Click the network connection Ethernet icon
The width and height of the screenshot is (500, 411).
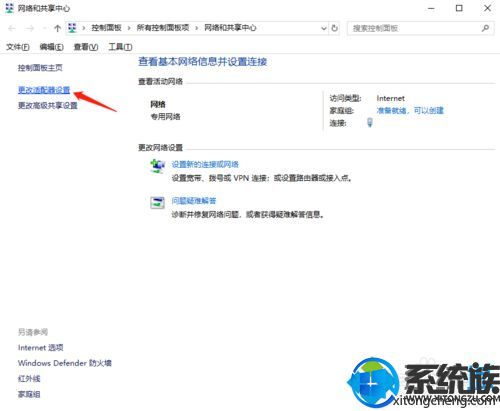coord(370,123)
